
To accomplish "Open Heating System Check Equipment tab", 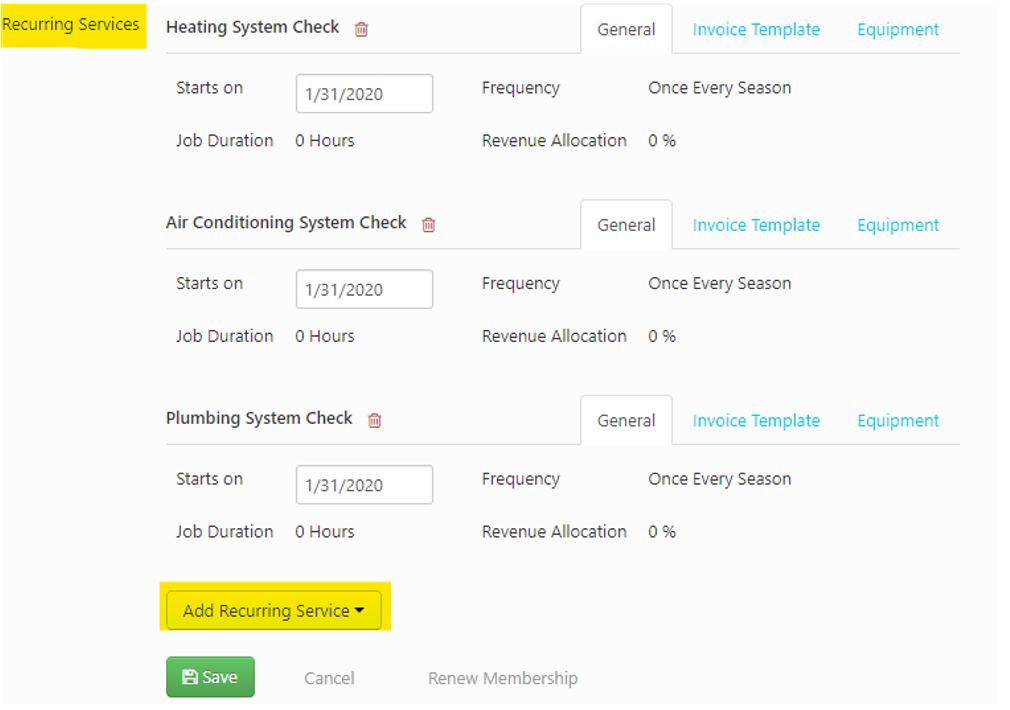I will pyautogui.click(x=898, y=30).
